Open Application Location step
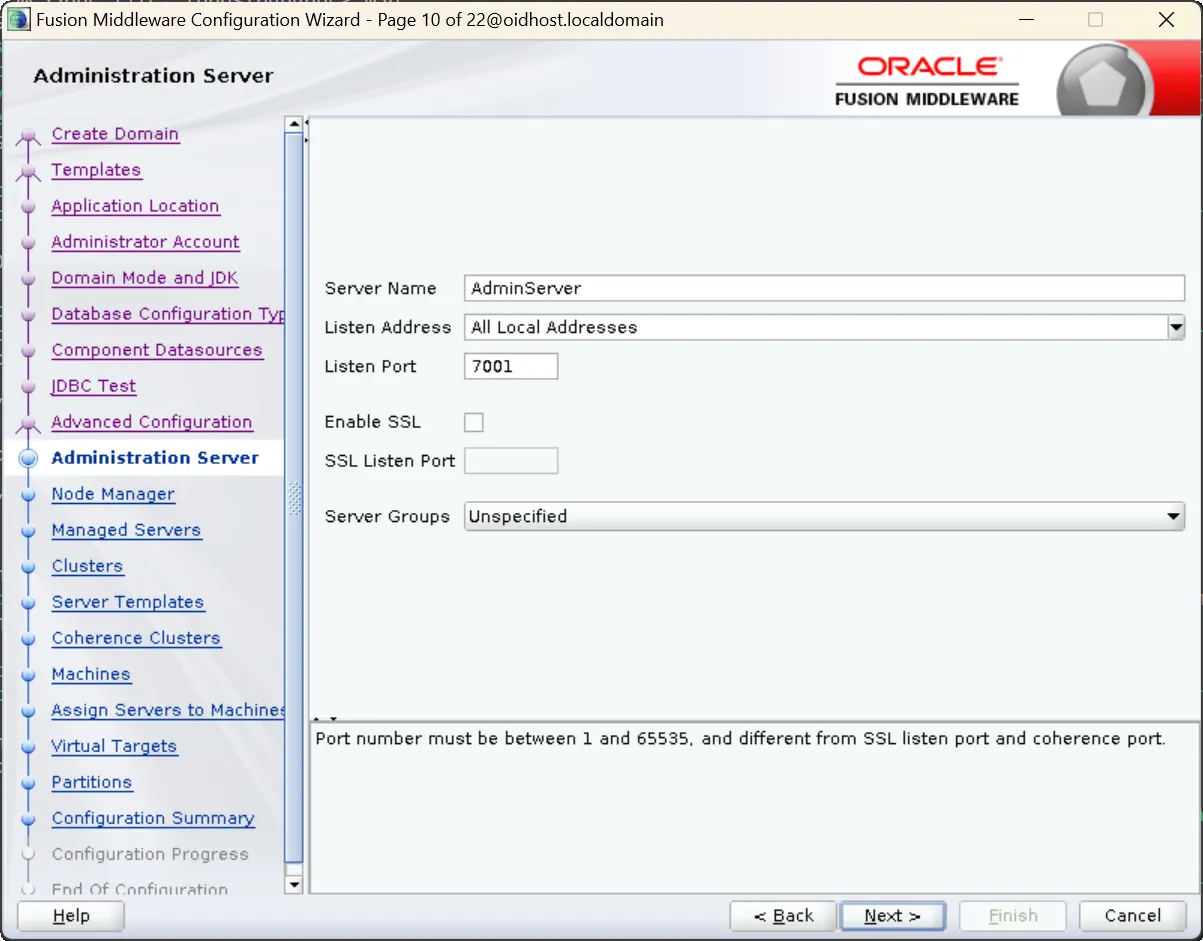This screenshot has width=1203, height=941. click(135, 206)
